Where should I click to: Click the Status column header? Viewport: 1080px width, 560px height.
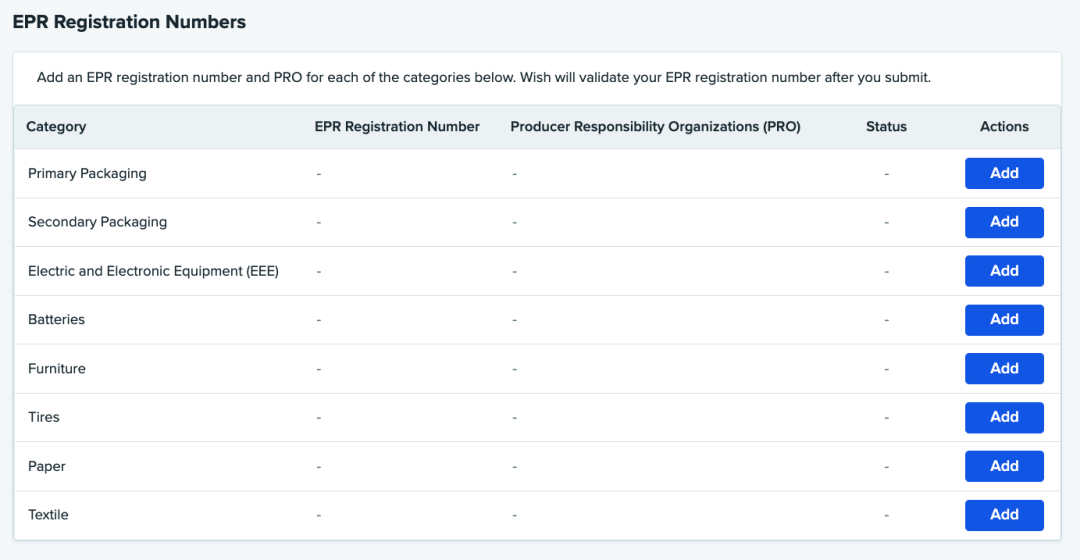pyautogui.click(x=886, y=127)
